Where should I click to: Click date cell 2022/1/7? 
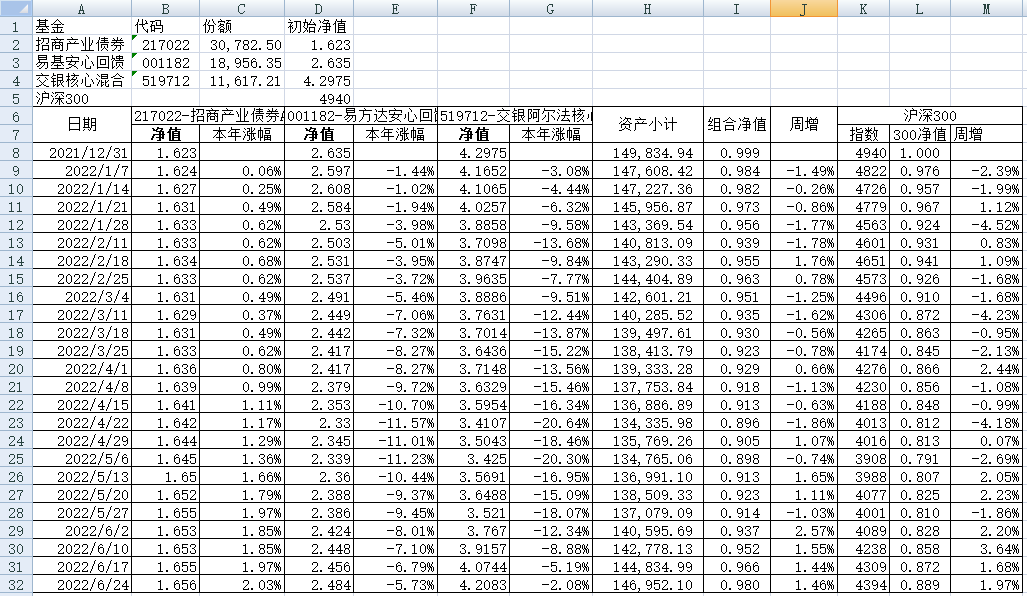click(82, 170)
